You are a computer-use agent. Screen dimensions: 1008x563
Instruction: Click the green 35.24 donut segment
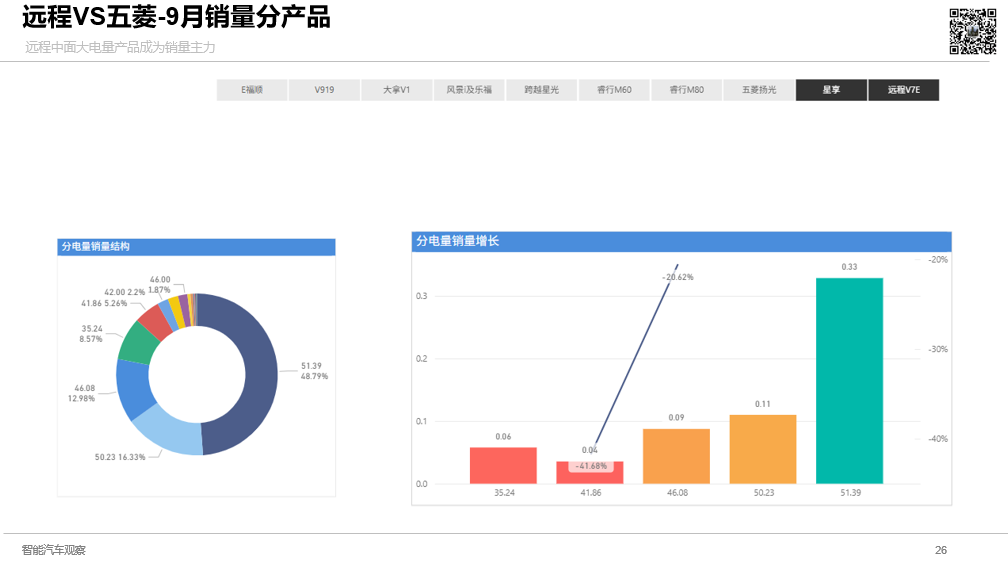(x=138, y=343)
